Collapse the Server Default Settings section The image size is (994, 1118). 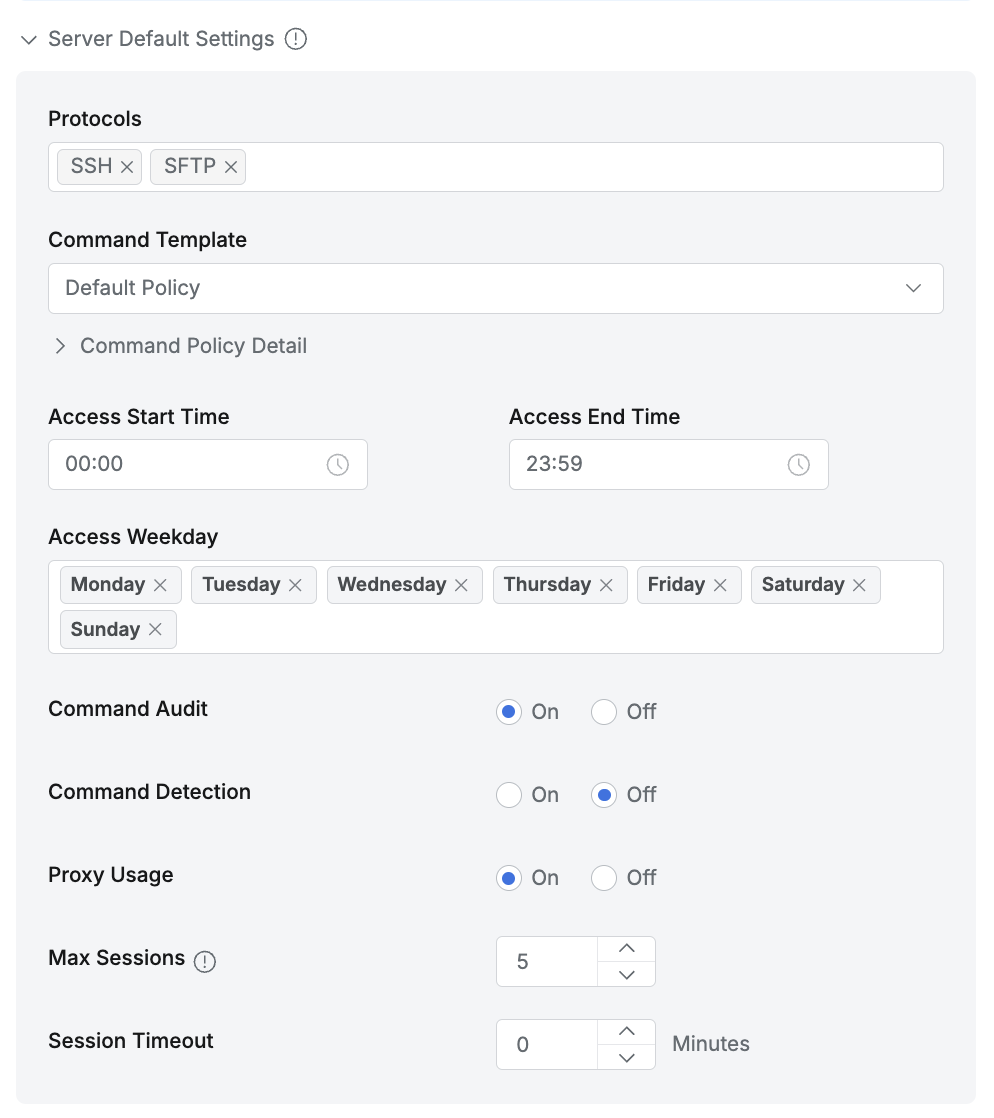(x=28, y=40)
